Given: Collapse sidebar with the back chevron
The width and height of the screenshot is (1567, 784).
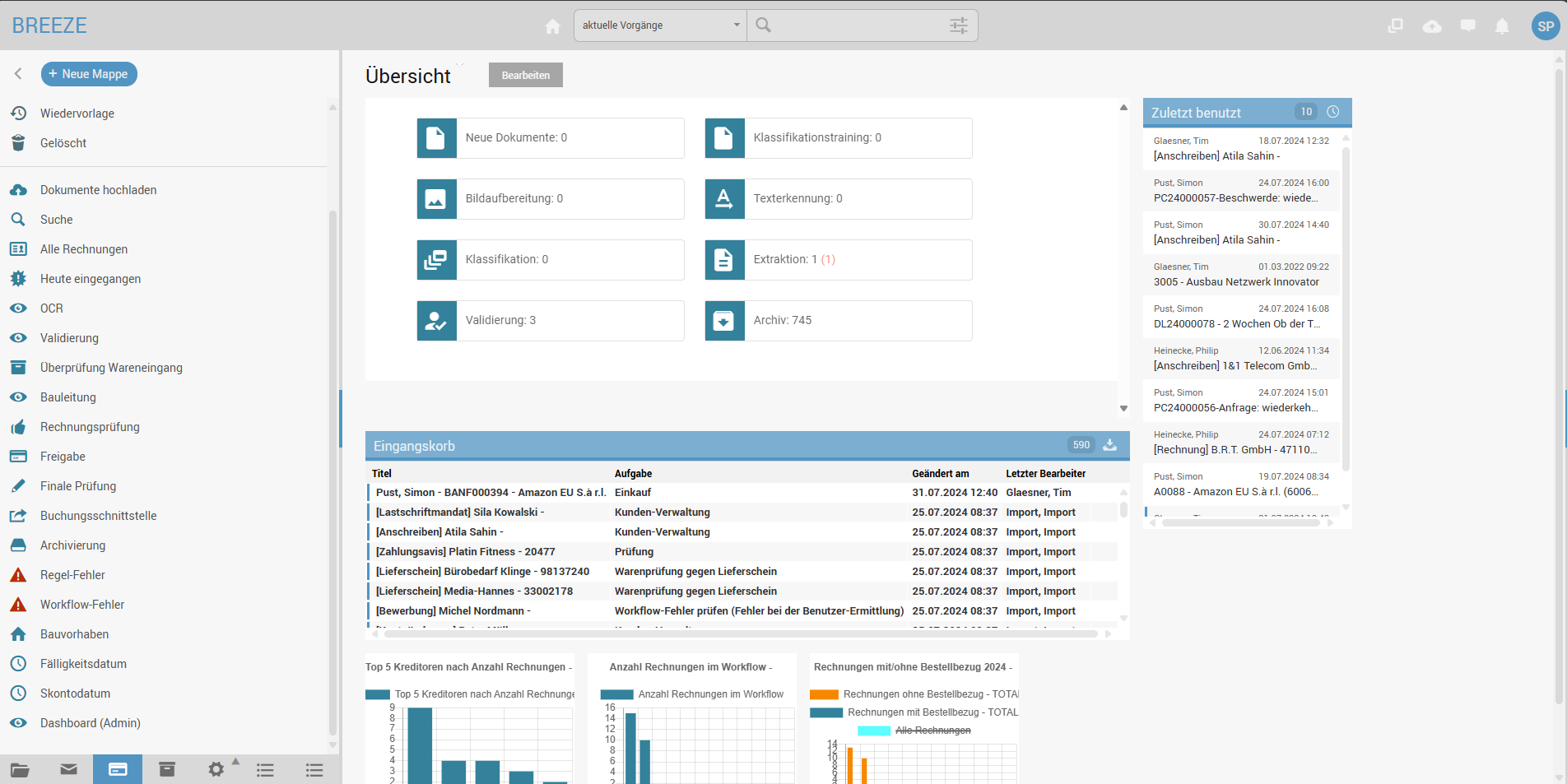Looking at the screenshot, I should coord(18,74).
